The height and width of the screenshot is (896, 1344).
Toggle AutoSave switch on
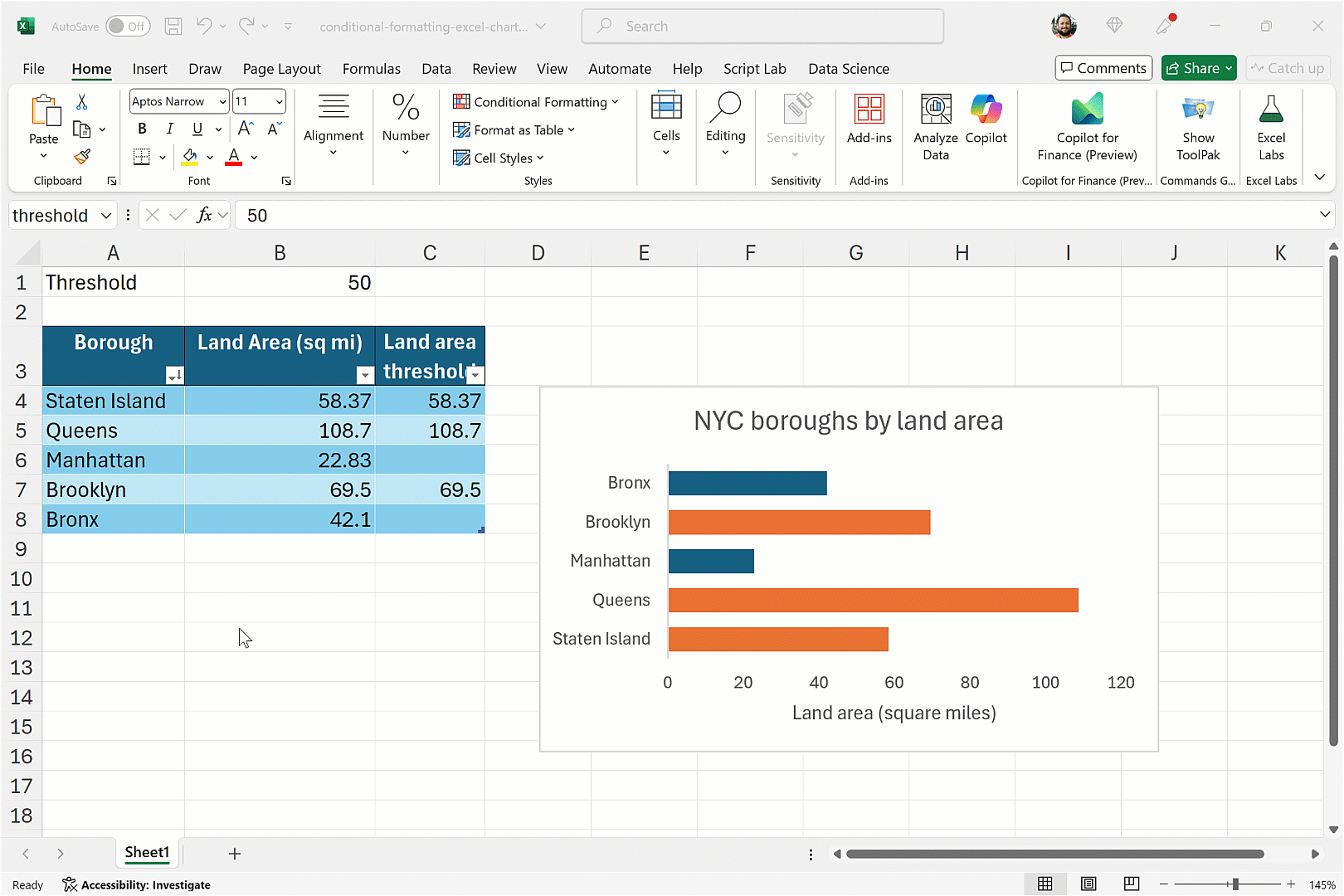(x=127, y=27)
